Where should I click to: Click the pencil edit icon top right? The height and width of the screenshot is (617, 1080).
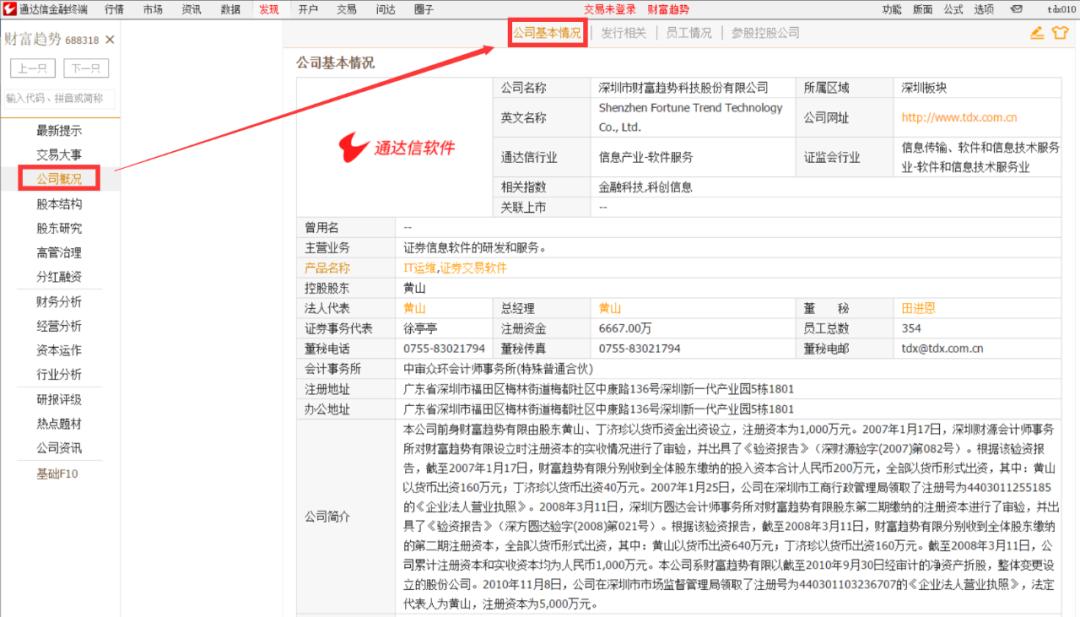[1037, 32]
